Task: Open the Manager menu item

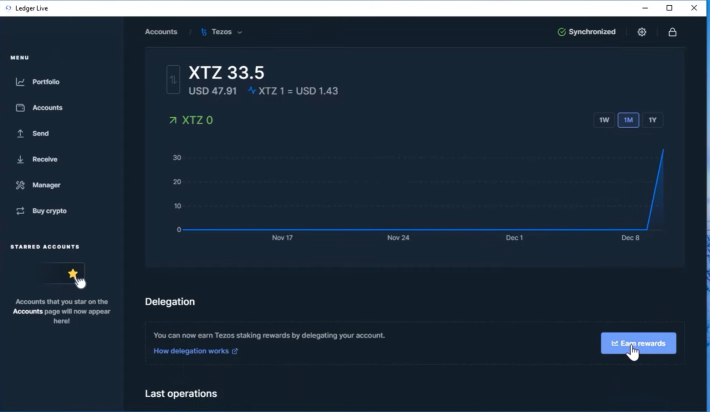Action: tap(46, 185)
